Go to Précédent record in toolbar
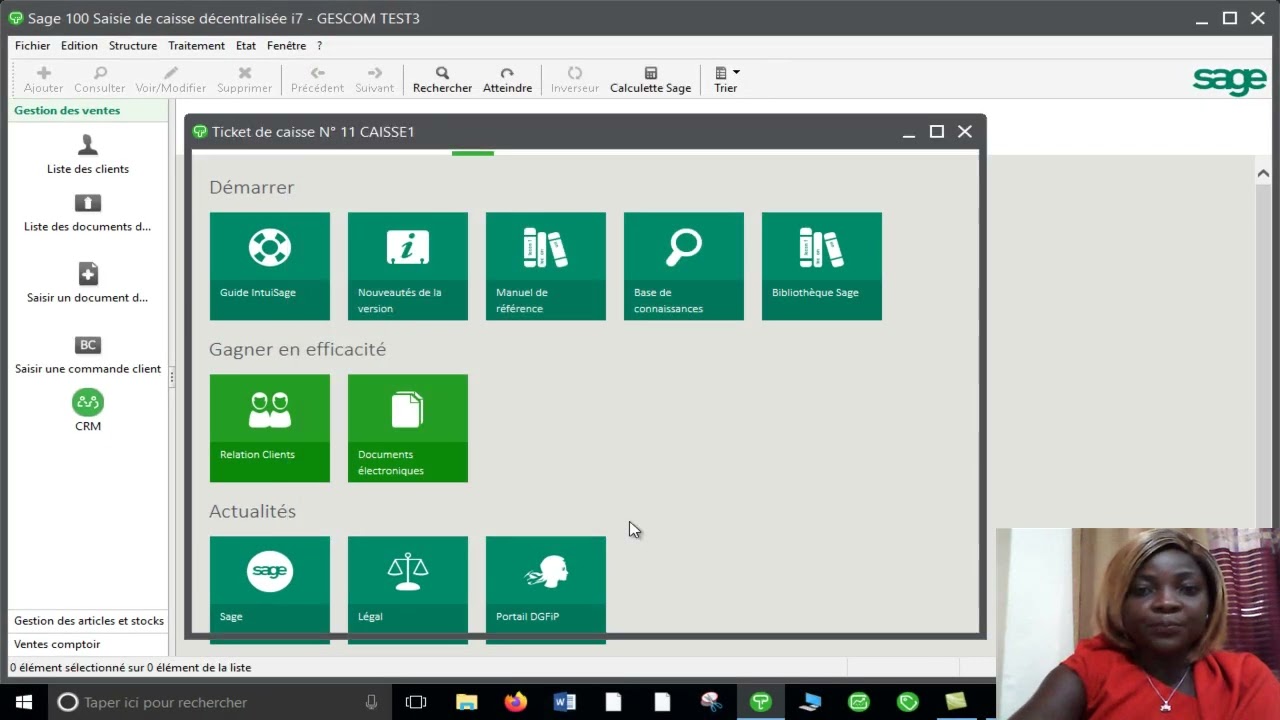1280x720 pixels. pos(317,80)
